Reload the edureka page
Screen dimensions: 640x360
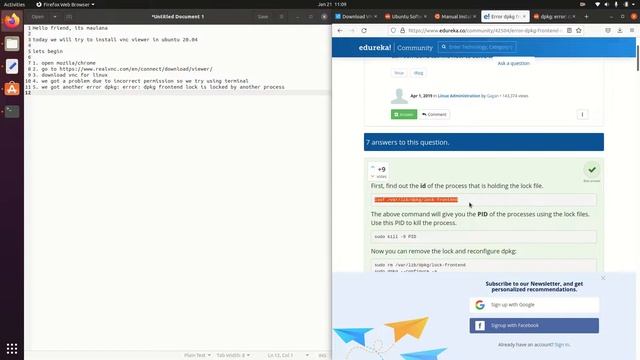point(364,31)
